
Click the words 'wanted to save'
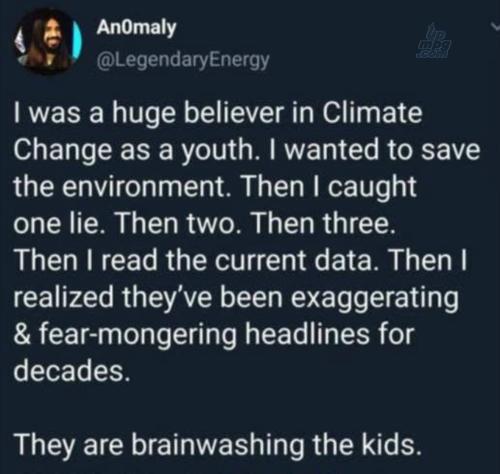(x=383, y=149)
